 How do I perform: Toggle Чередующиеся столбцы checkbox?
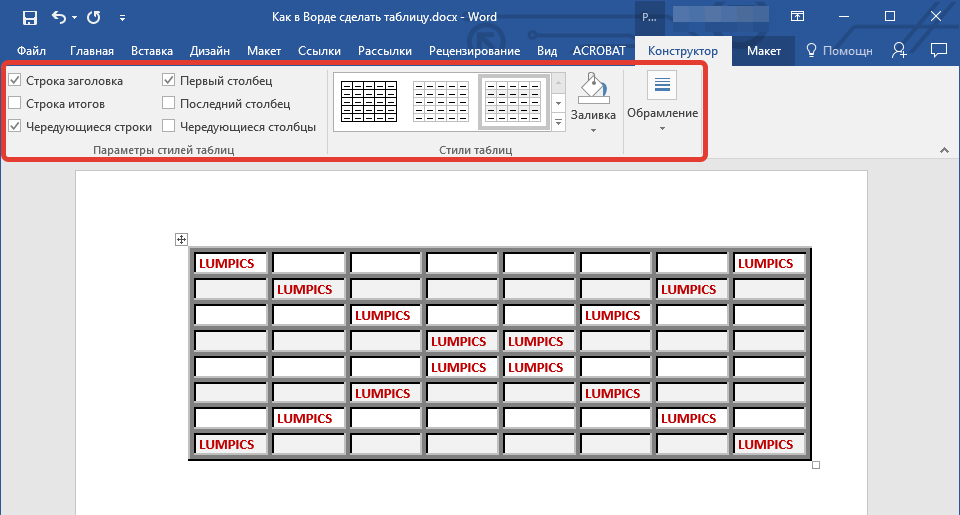click(169, 126)
